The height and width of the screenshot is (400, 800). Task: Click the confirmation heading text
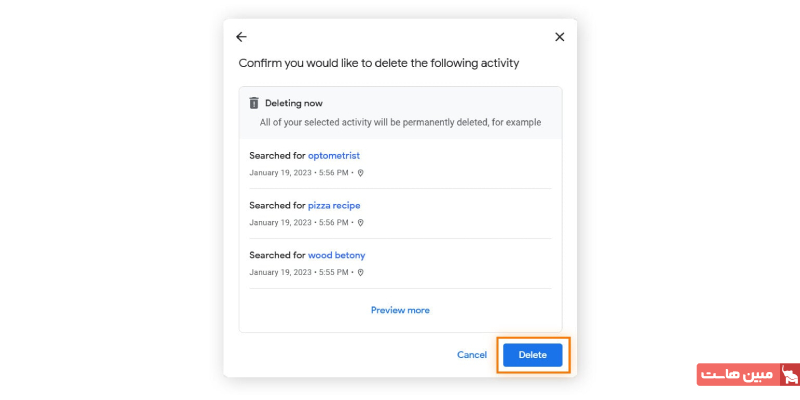pyautogui.click(x=378, y=63)
